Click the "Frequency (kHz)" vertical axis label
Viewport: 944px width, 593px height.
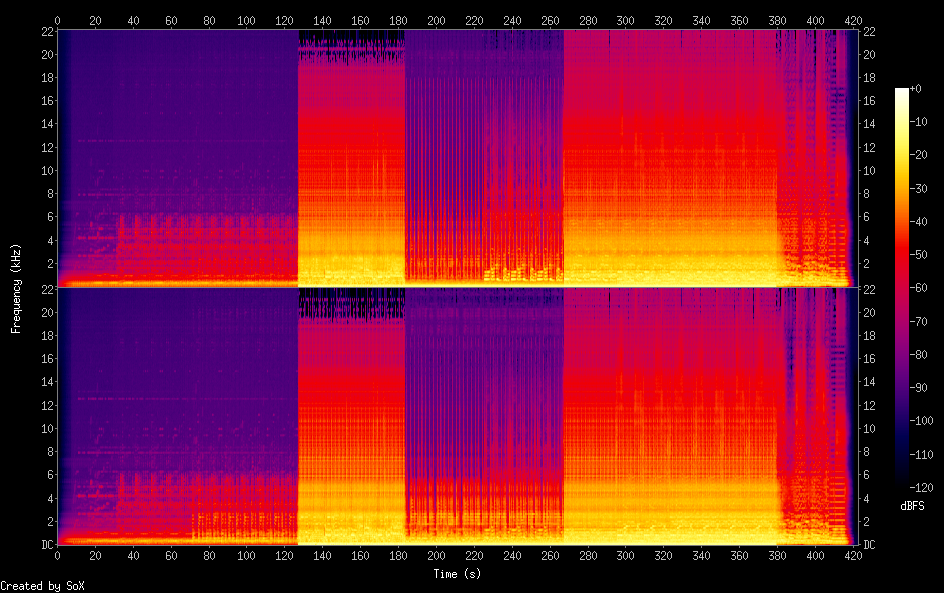coord(16,288)
